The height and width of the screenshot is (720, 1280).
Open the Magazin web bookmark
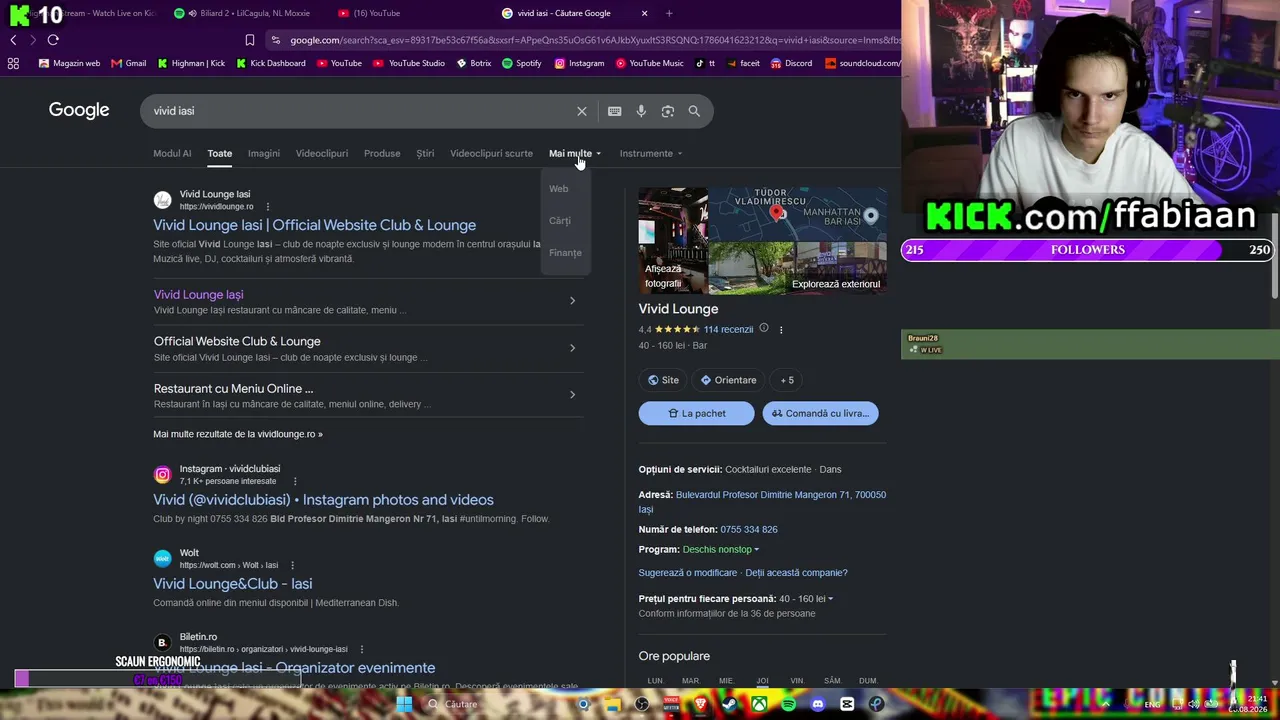tap(69, 63)
